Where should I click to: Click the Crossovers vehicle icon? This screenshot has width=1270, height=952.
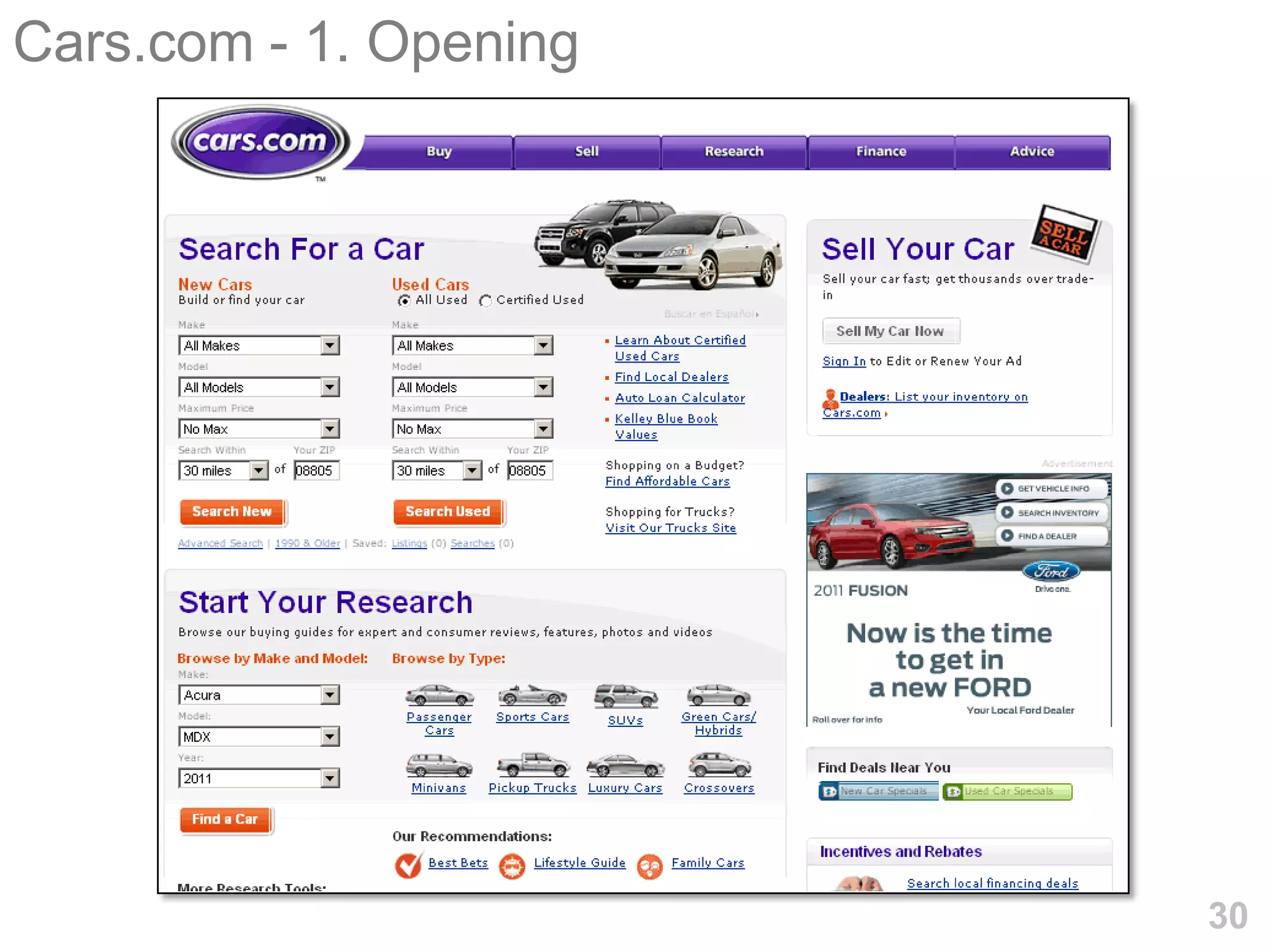[719, 765]
